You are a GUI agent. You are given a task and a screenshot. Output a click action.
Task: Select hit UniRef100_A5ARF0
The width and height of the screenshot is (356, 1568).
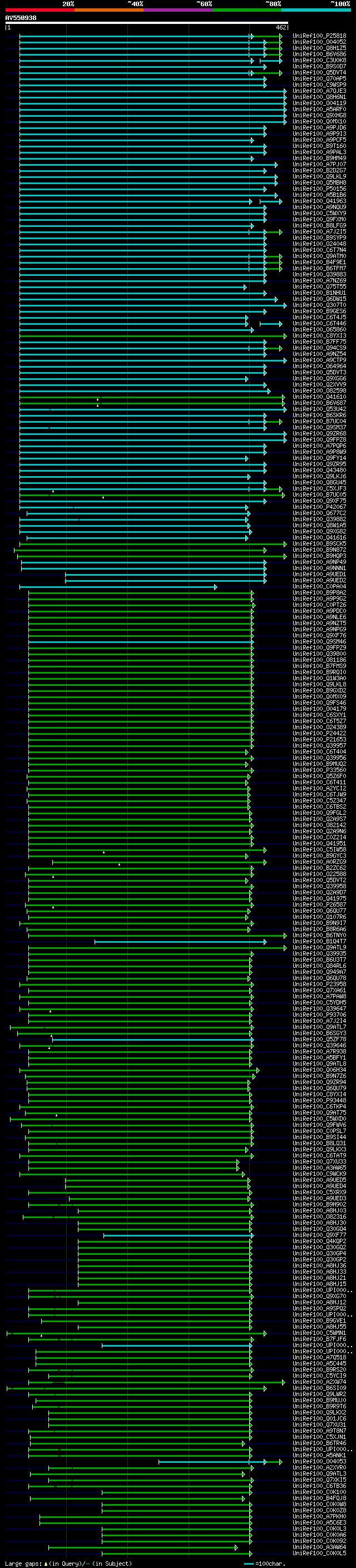tap(319, 109)
